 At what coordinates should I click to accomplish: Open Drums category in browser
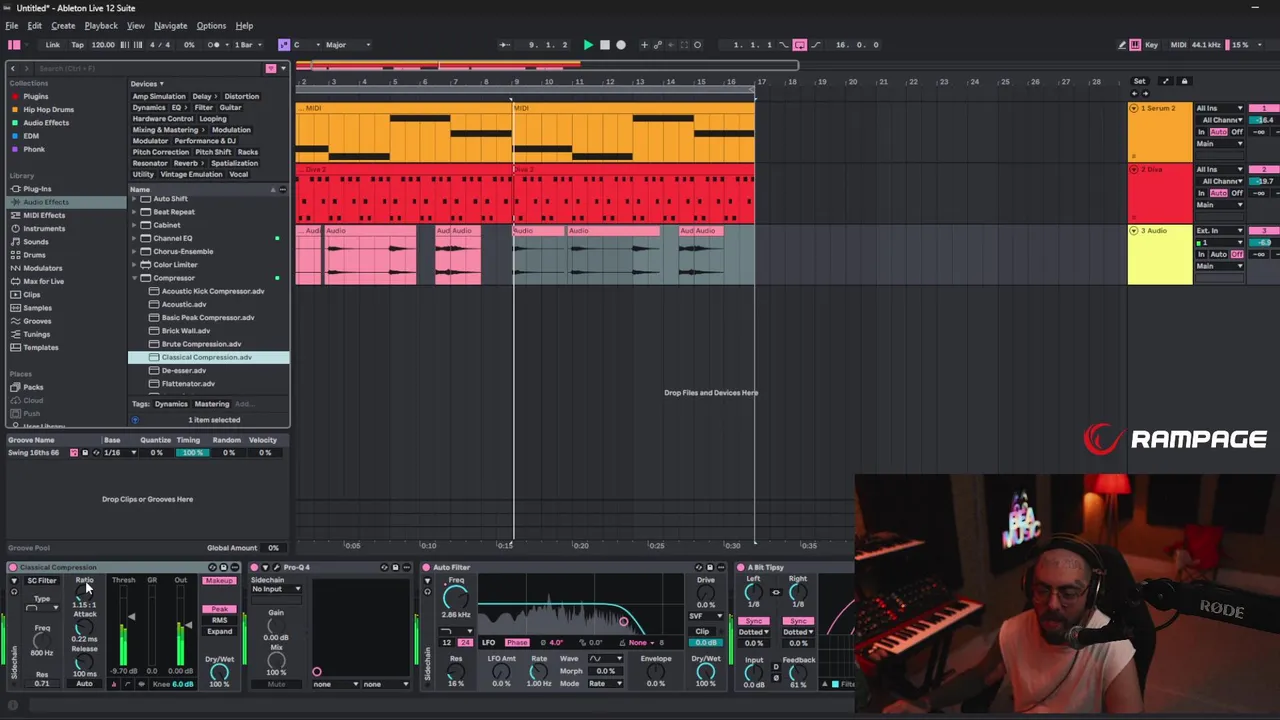pos(34,255)
